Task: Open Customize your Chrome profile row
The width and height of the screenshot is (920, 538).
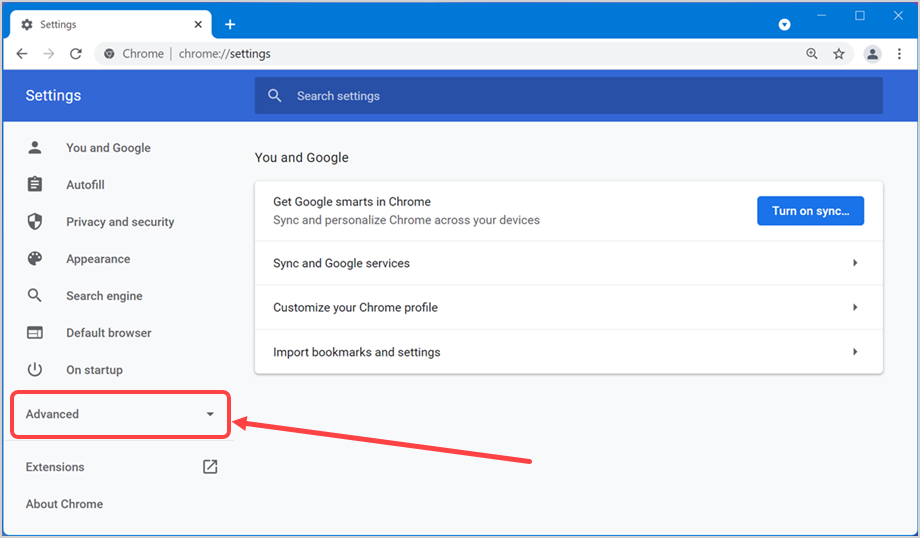Action: (x=569, y=307)
